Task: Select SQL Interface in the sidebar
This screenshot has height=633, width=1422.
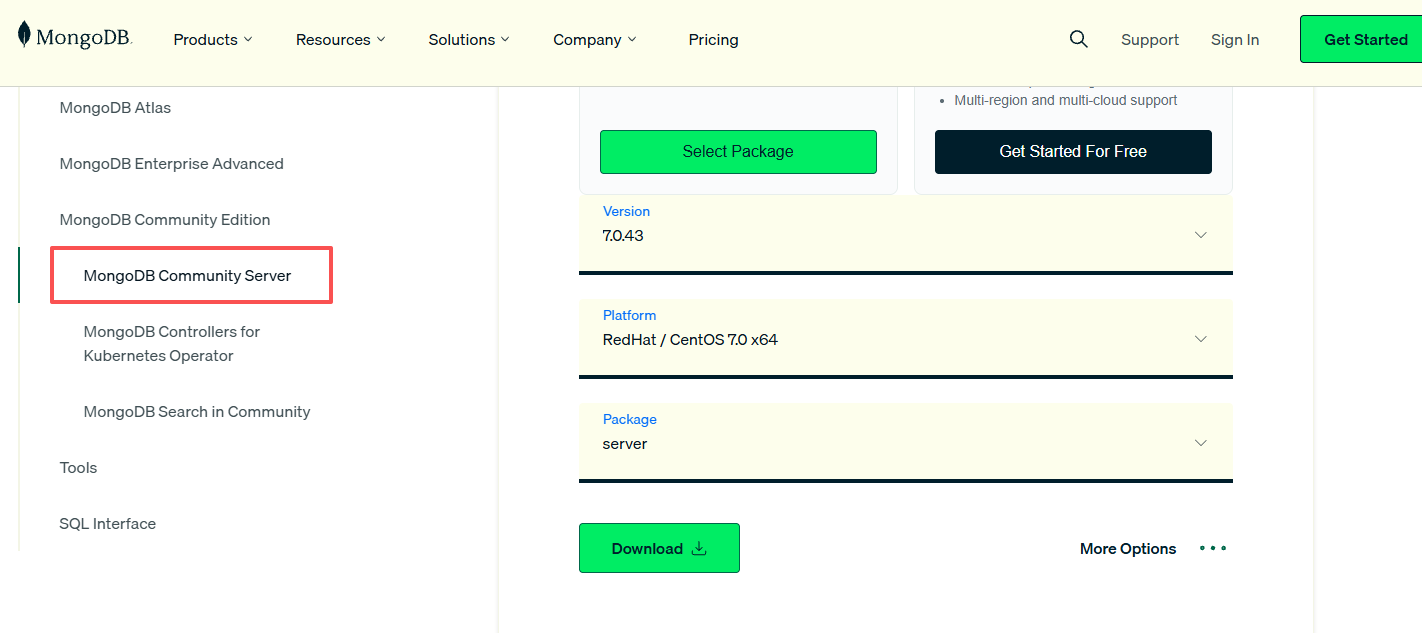Action: pyautogui.click(x=107, y=524)
